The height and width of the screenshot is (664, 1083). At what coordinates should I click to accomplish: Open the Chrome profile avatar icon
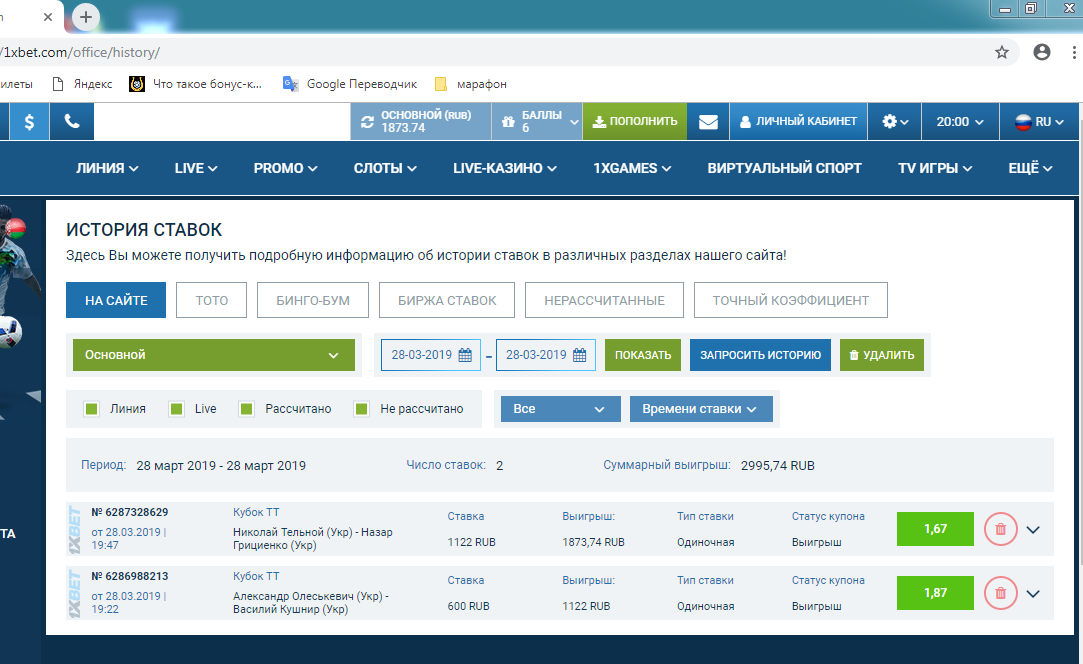coord(1042,52)
